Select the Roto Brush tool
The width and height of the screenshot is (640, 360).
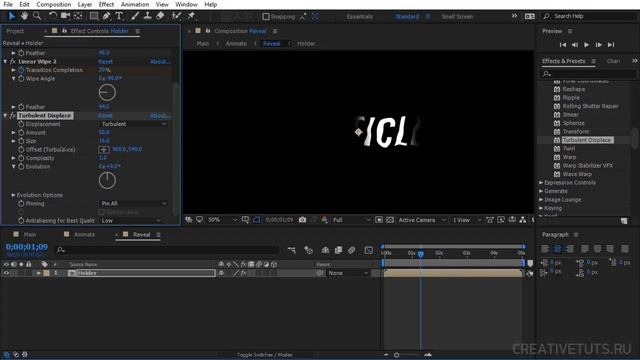[x=176, y=16]
